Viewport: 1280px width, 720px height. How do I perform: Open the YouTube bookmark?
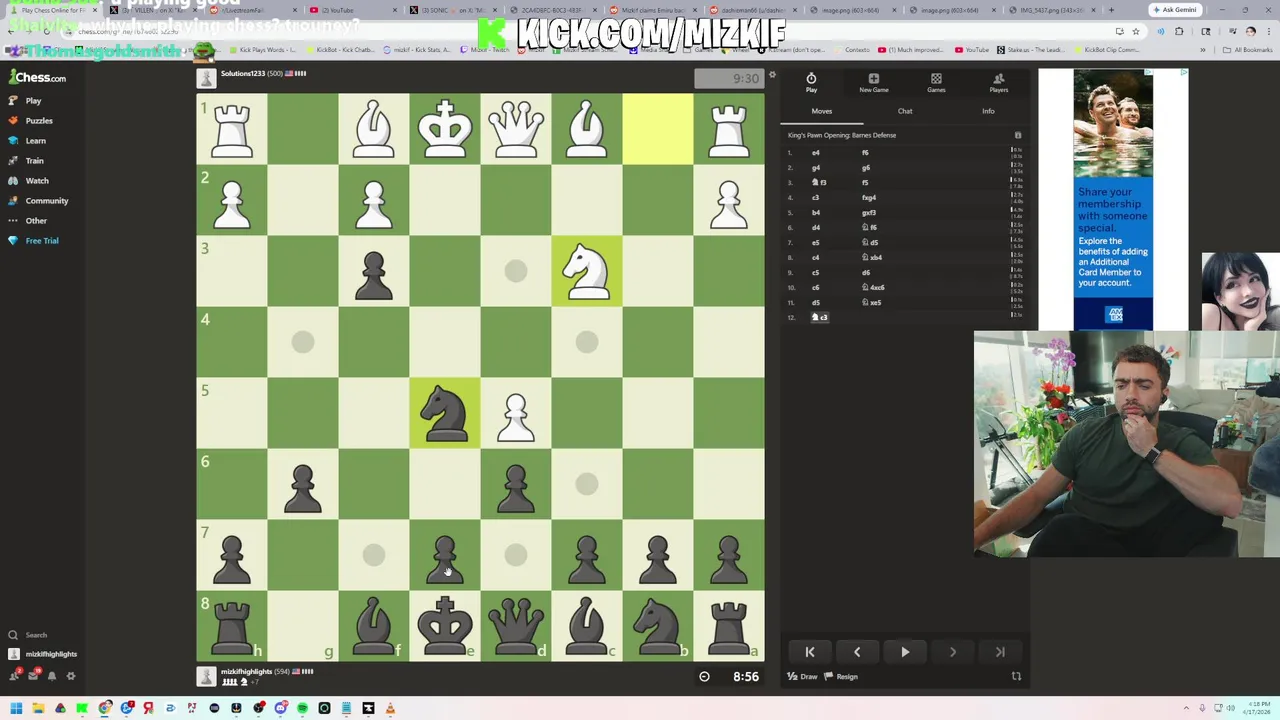coord(972,50)
